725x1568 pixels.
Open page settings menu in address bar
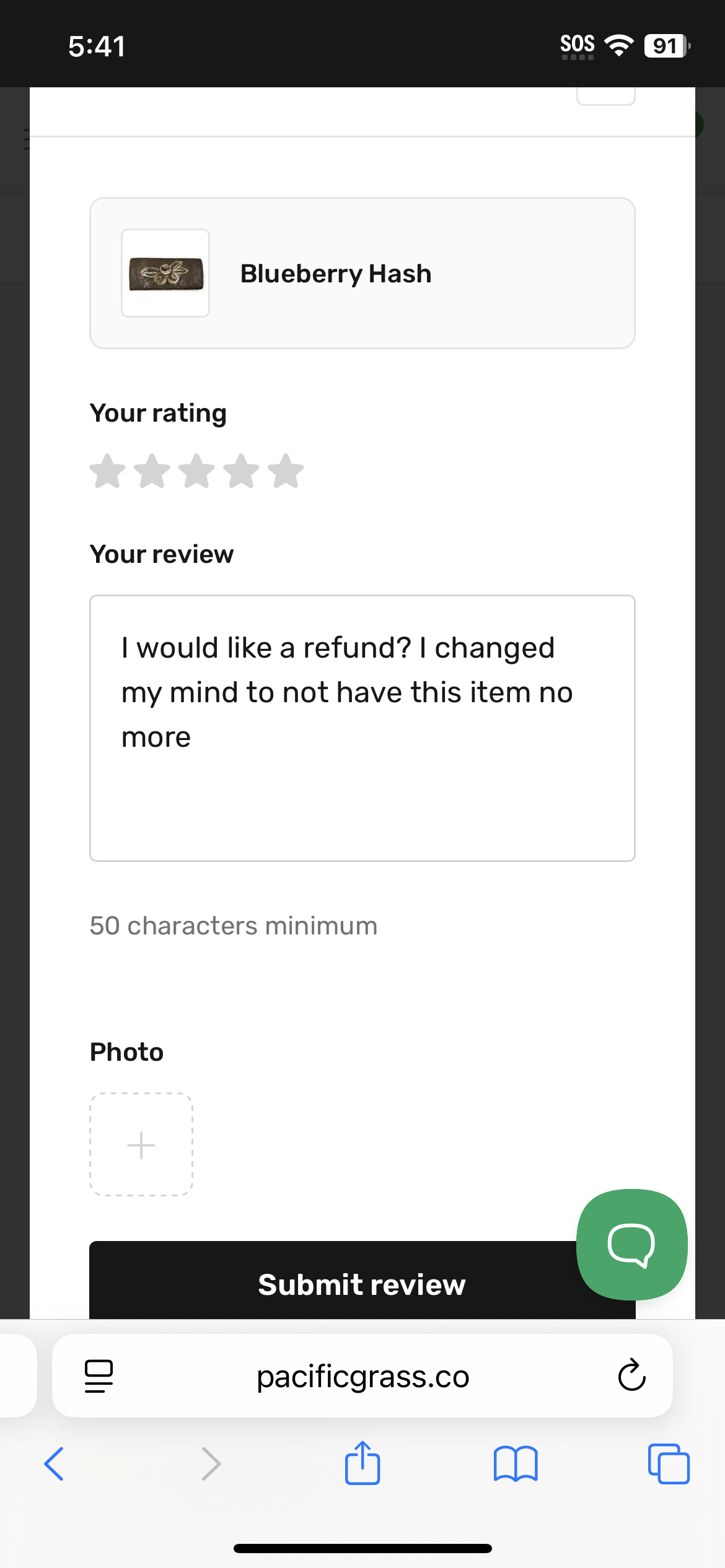99,1375
